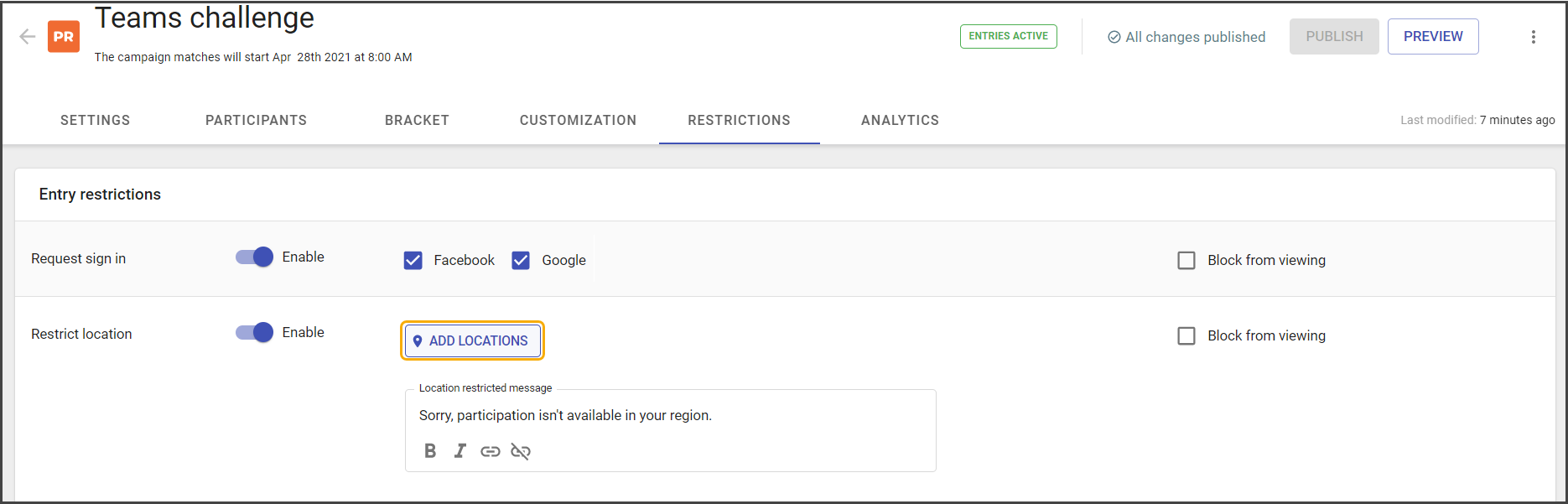The image size is (1568, 504).
Task: Uncheck the Google sign-in checkbox
Action: click(x=521, y=260)
